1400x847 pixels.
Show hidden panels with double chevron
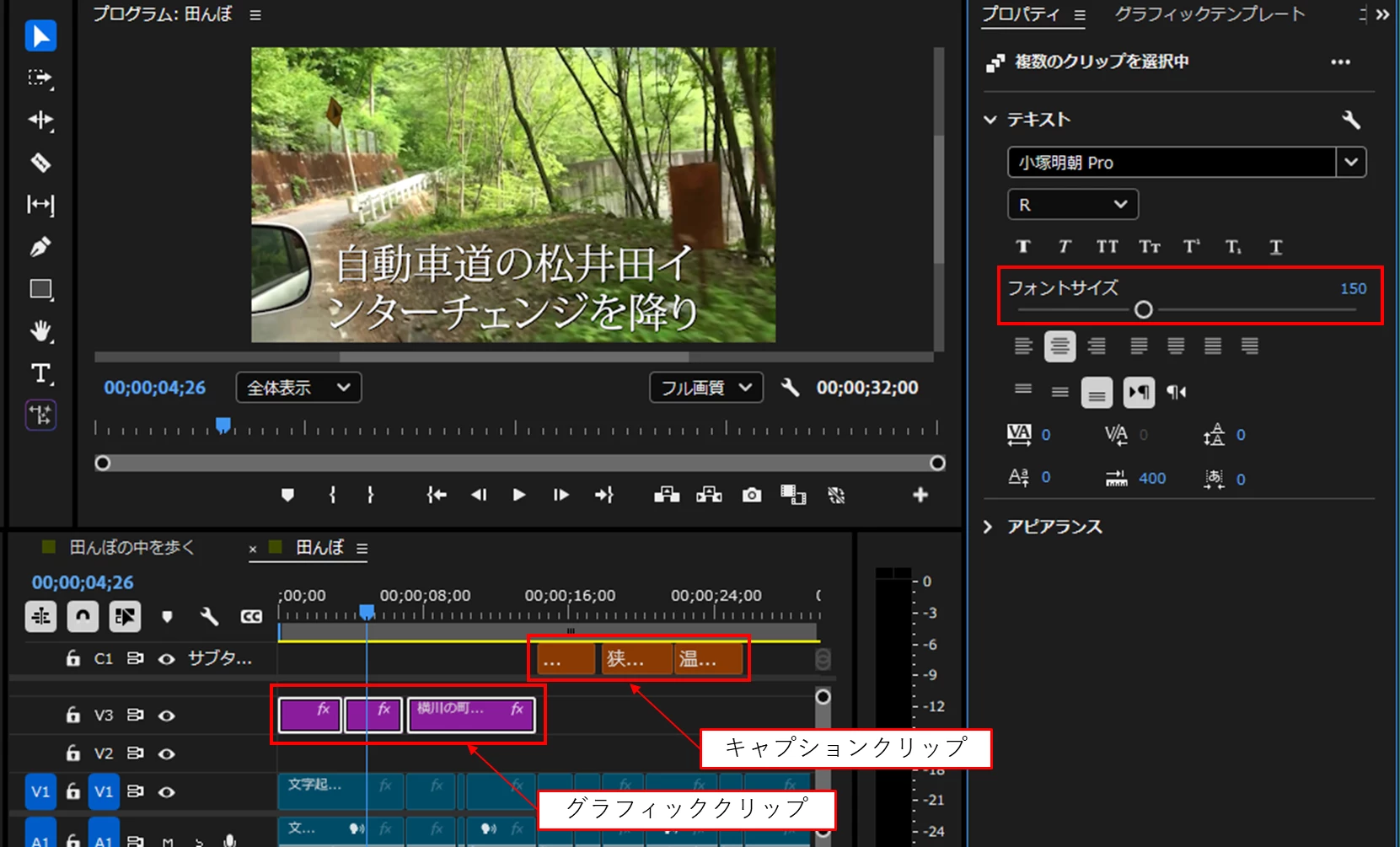point(1382,14)
